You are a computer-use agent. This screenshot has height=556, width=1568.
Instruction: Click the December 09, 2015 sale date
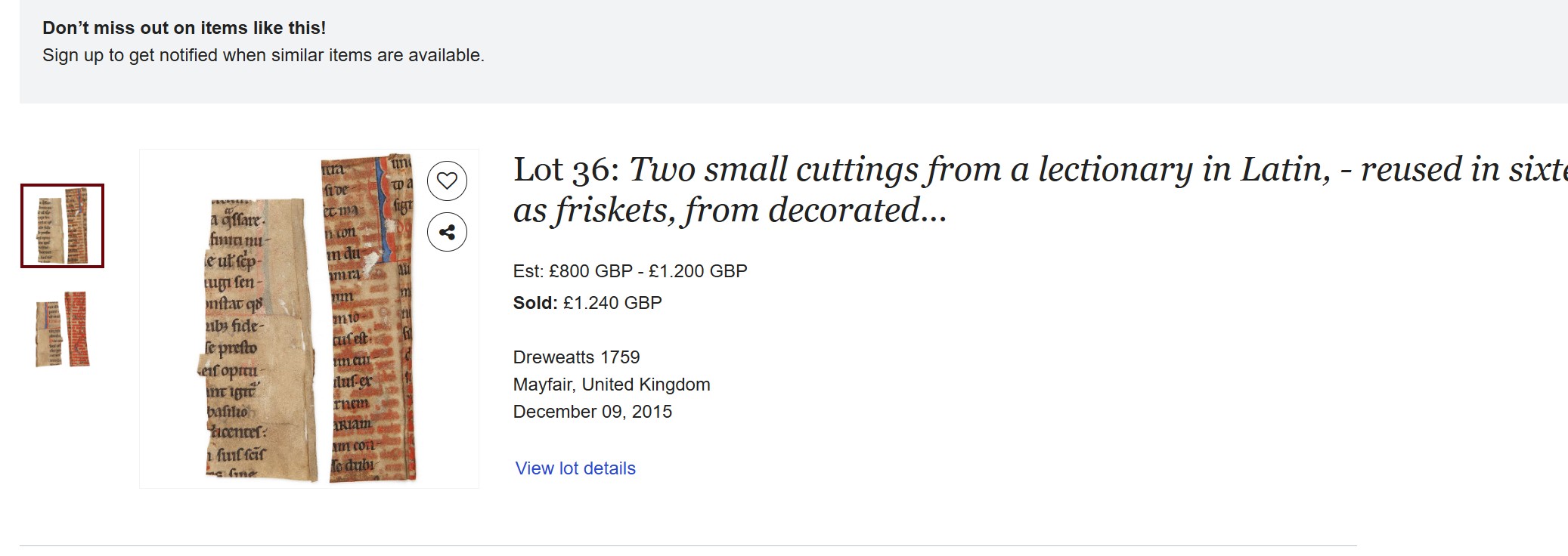point(592,412)
